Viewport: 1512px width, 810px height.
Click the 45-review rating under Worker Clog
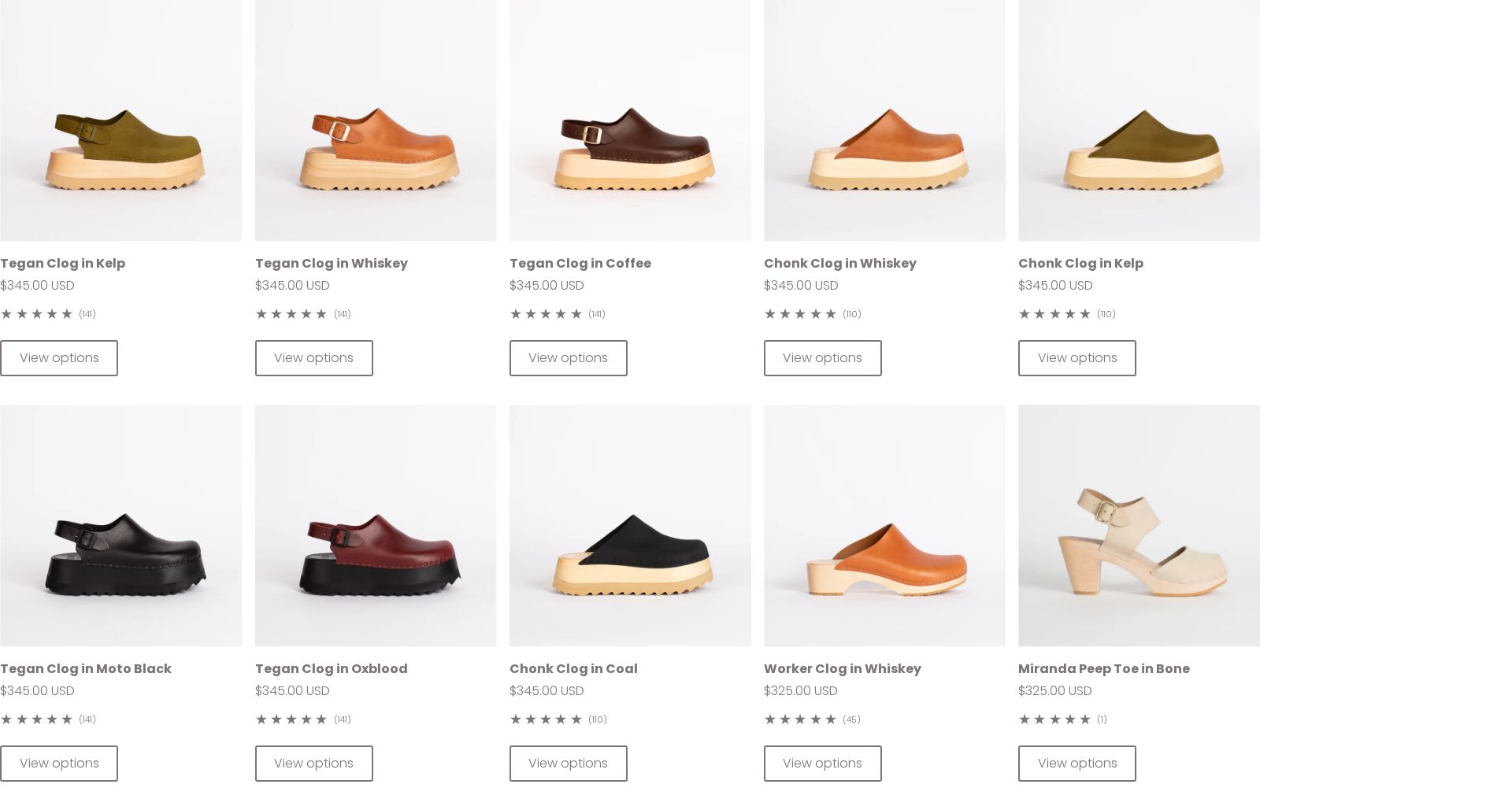(812, 719)
